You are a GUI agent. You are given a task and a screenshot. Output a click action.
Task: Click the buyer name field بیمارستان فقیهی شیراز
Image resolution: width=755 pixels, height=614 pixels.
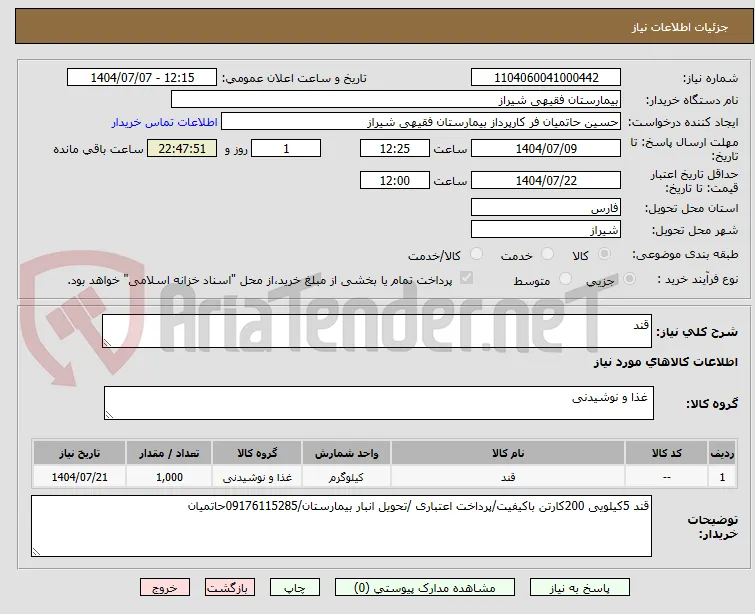click(x=396, y=100)
